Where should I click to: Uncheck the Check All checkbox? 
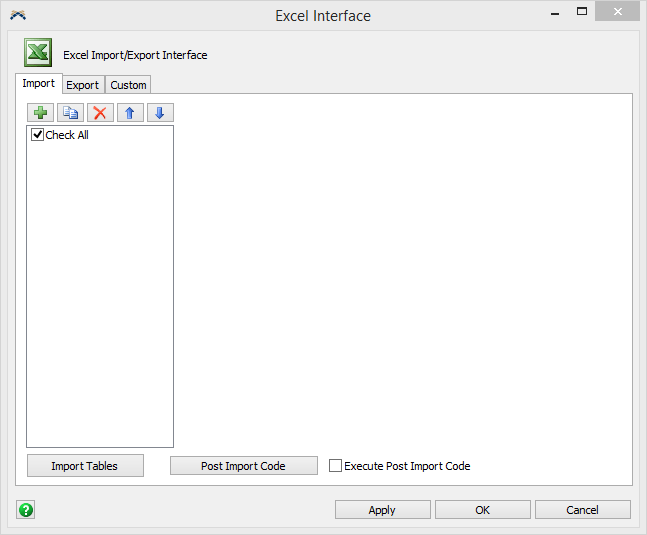[38, 135]
